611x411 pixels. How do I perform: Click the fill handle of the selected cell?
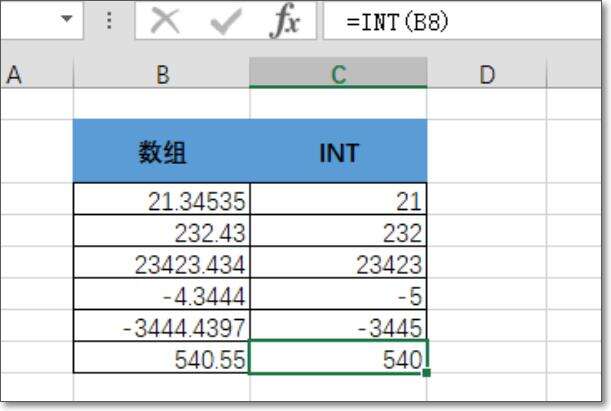coord(427,373)
